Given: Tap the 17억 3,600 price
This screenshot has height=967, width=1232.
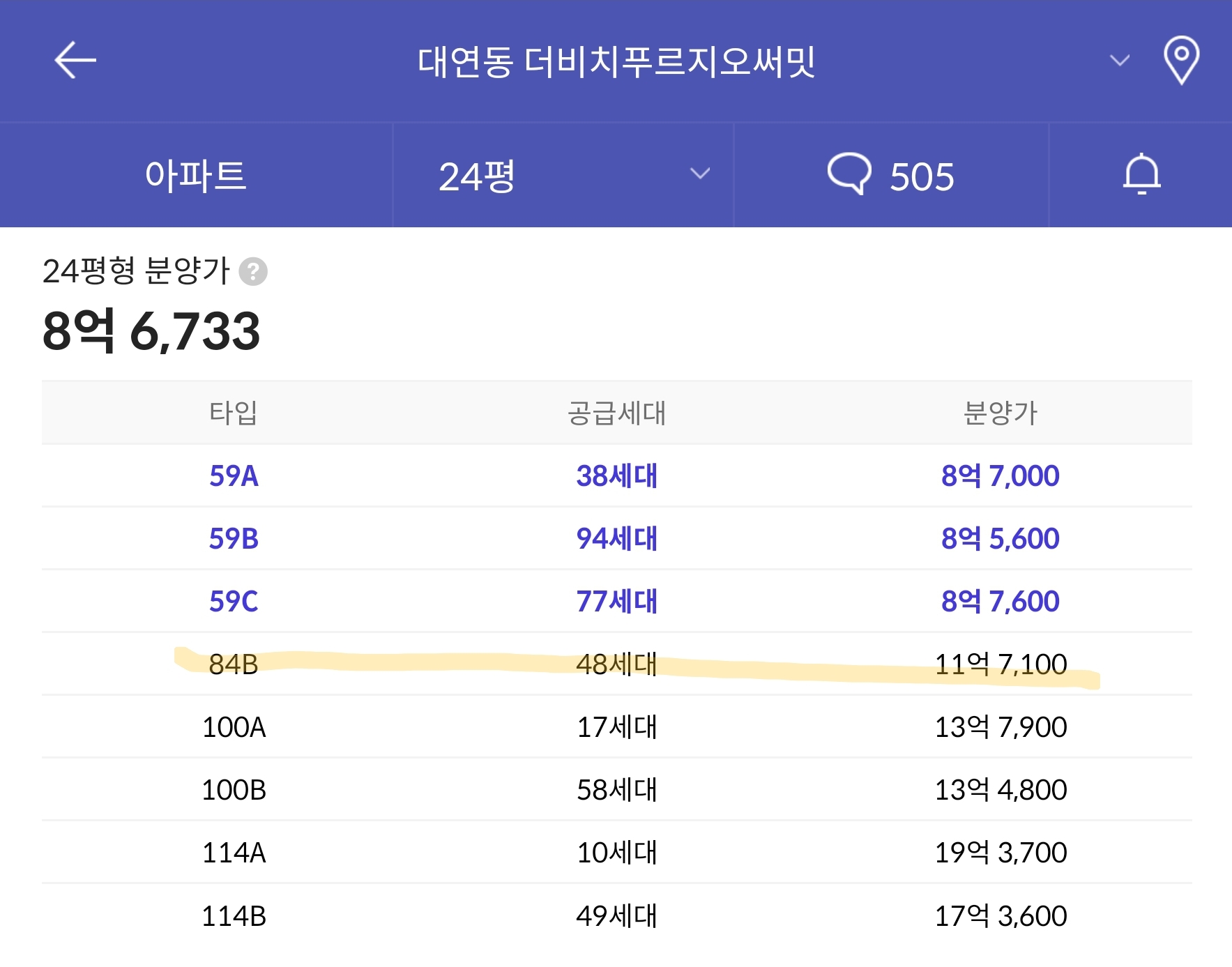Looking at the screenshot, I should (1001, 916).
